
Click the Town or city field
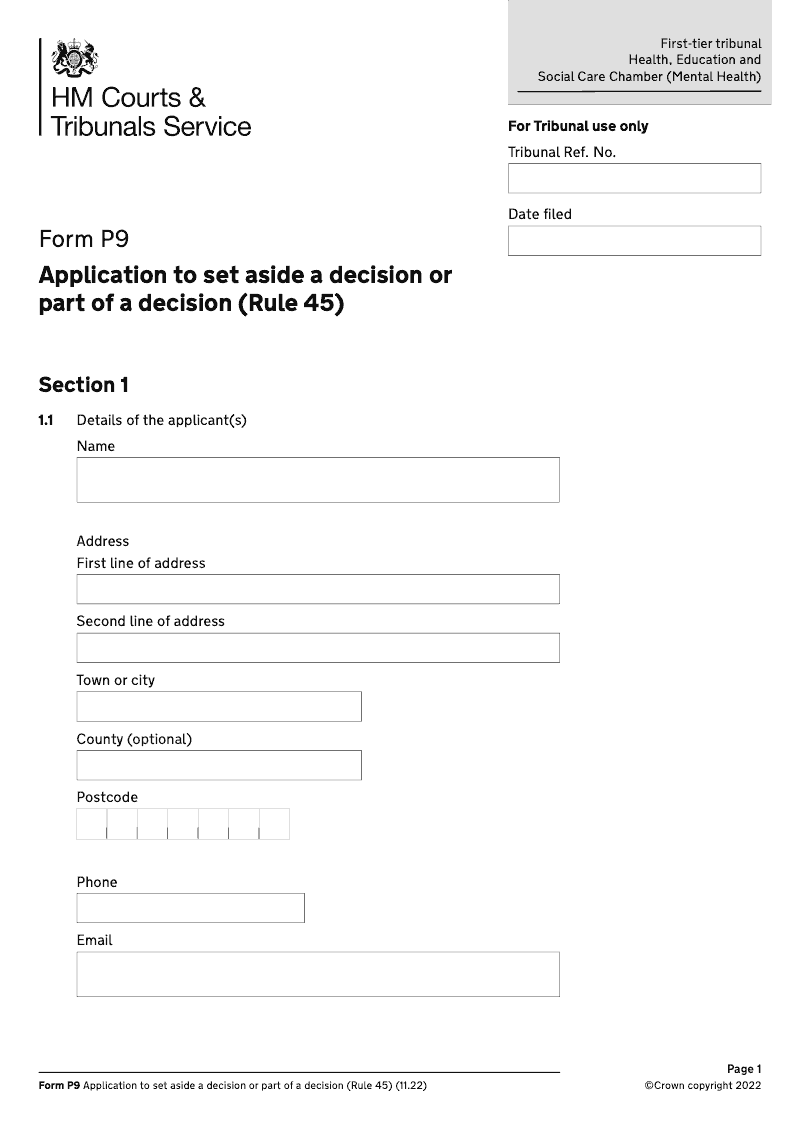pyautogui.click(x=219, y=707)
